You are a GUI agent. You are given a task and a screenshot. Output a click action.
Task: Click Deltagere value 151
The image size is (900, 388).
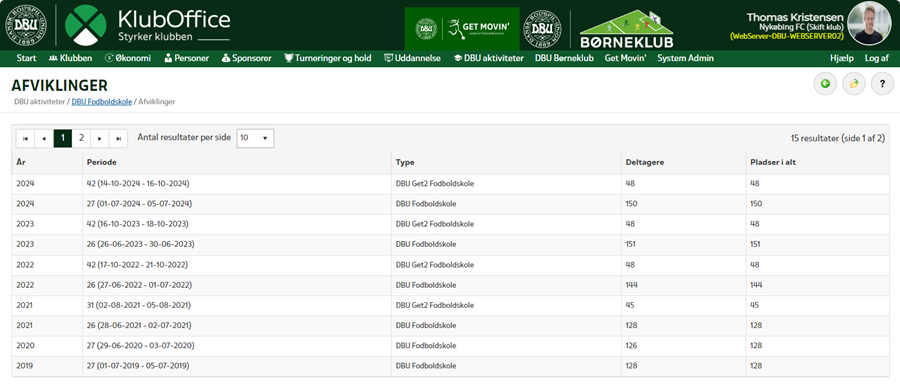tap(631, 245)
